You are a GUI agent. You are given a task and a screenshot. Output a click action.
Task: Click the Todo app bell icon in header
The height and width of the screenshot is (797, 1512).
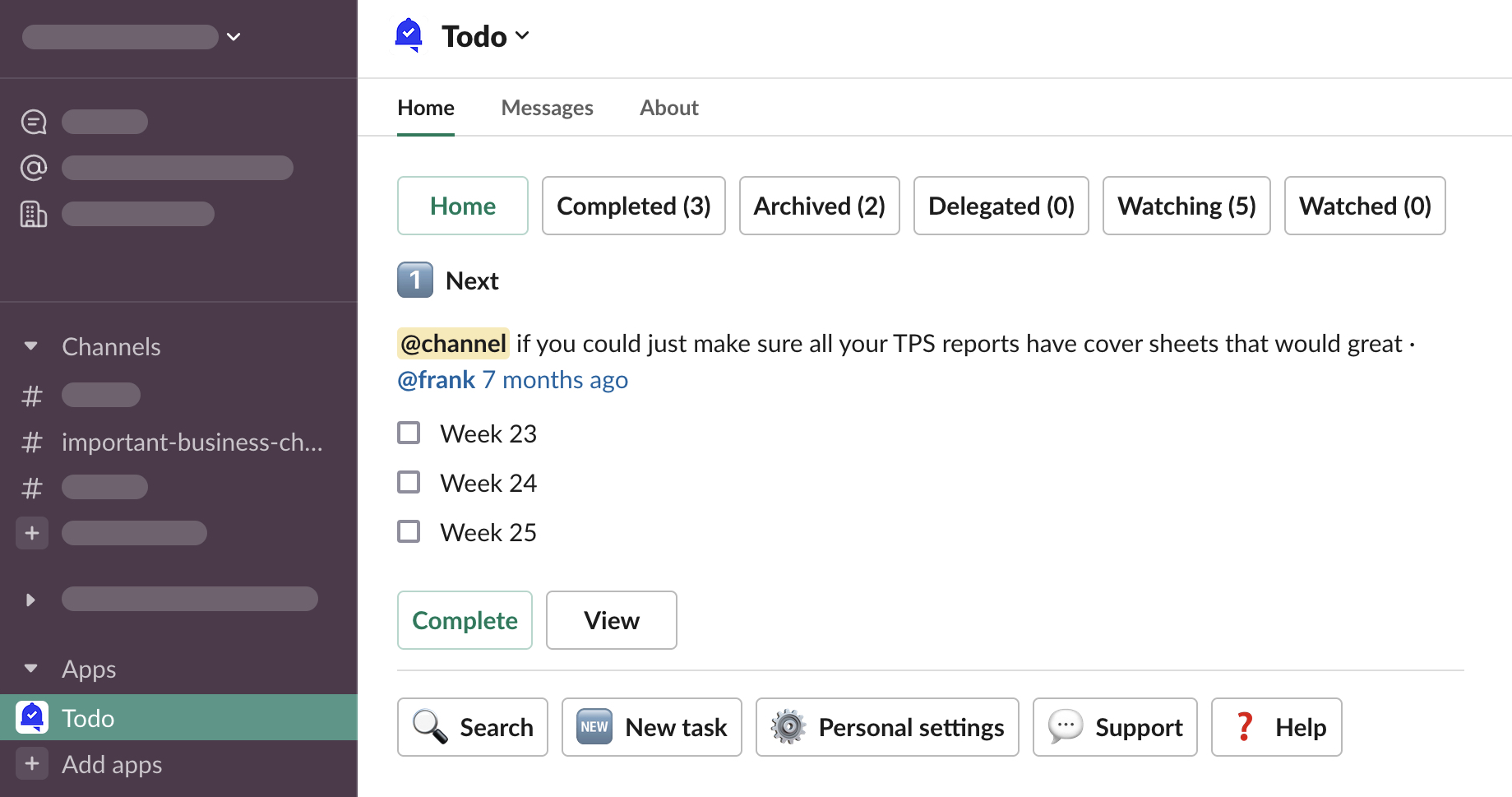click(x=409, y=35)
